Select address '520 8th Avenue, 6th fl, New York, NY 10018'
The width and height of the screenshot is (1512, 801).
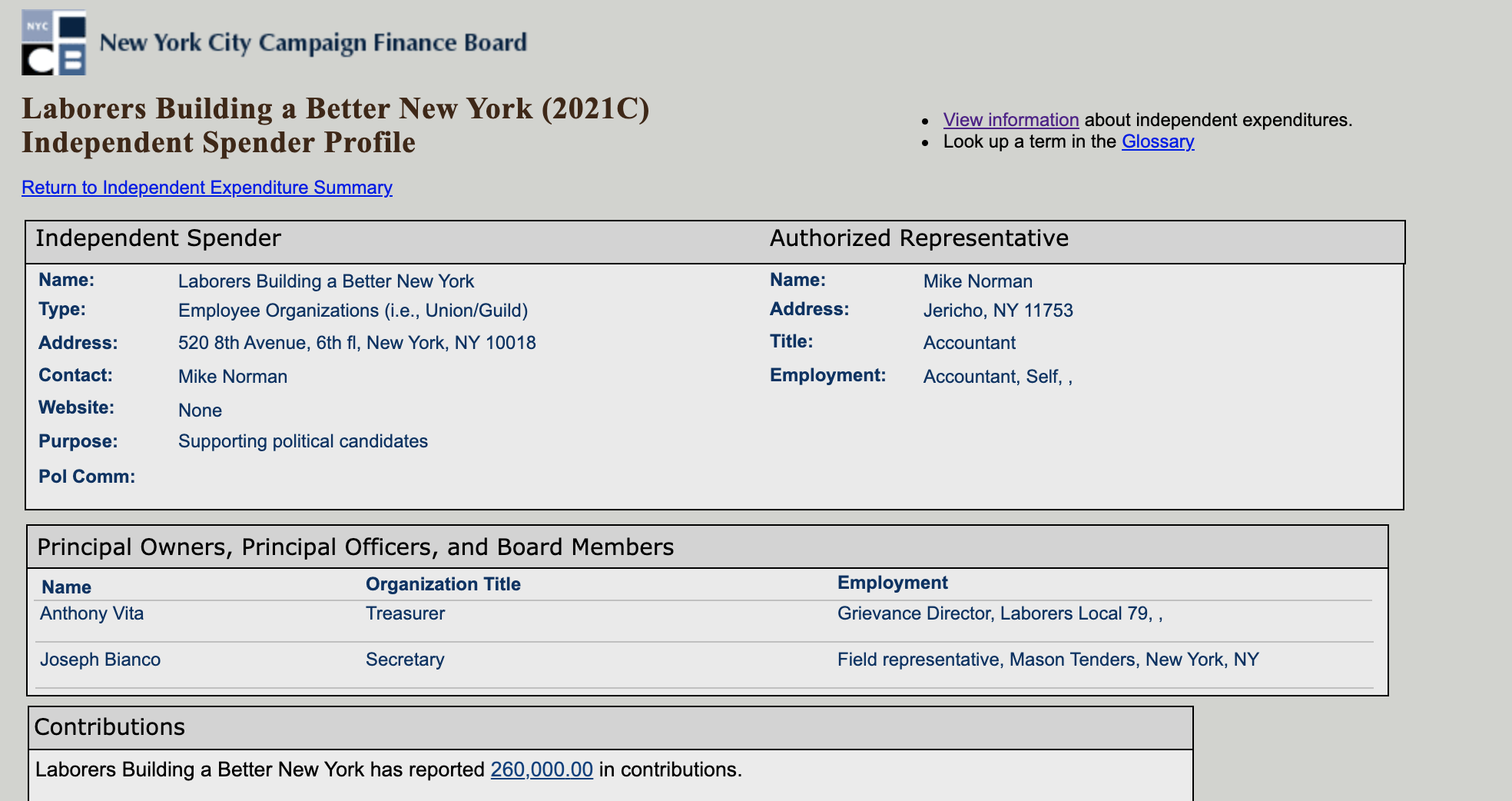[357, 343]
